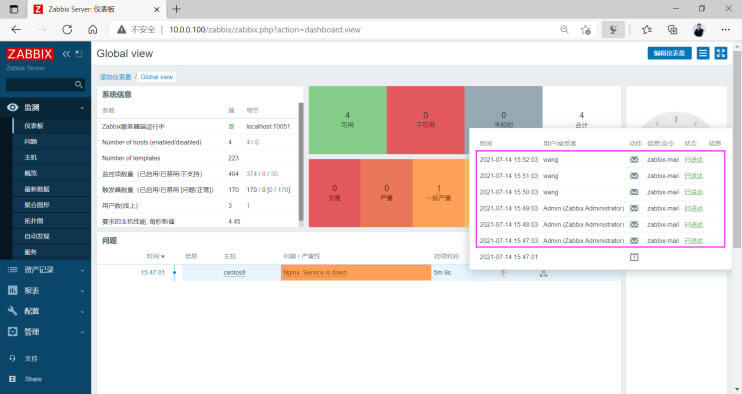
Task: Click the Inventory list icon in the sidebar
Action: (13, 270)
